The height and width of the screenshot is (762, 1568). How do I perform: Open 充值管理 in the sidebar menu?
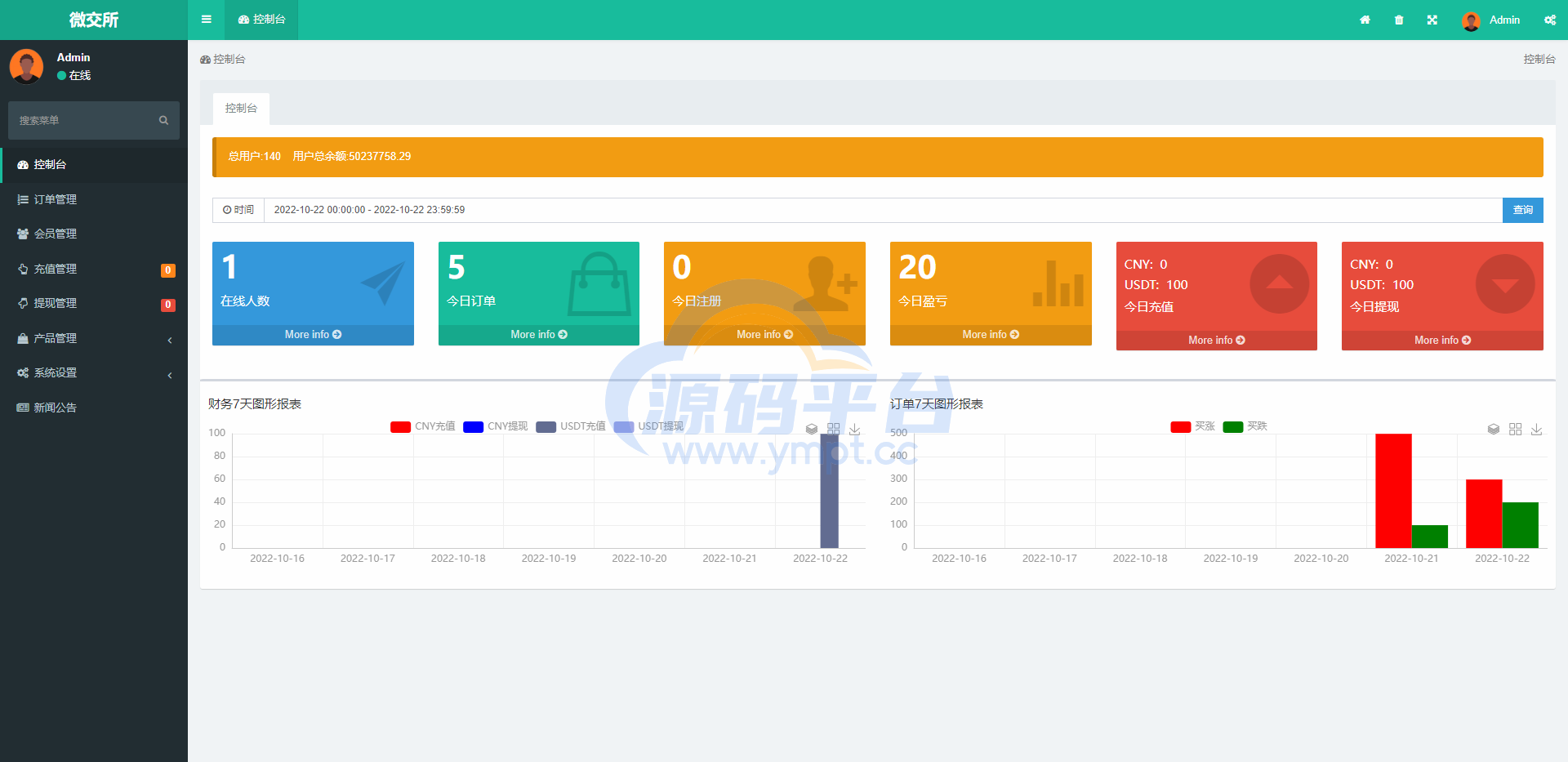94,269
